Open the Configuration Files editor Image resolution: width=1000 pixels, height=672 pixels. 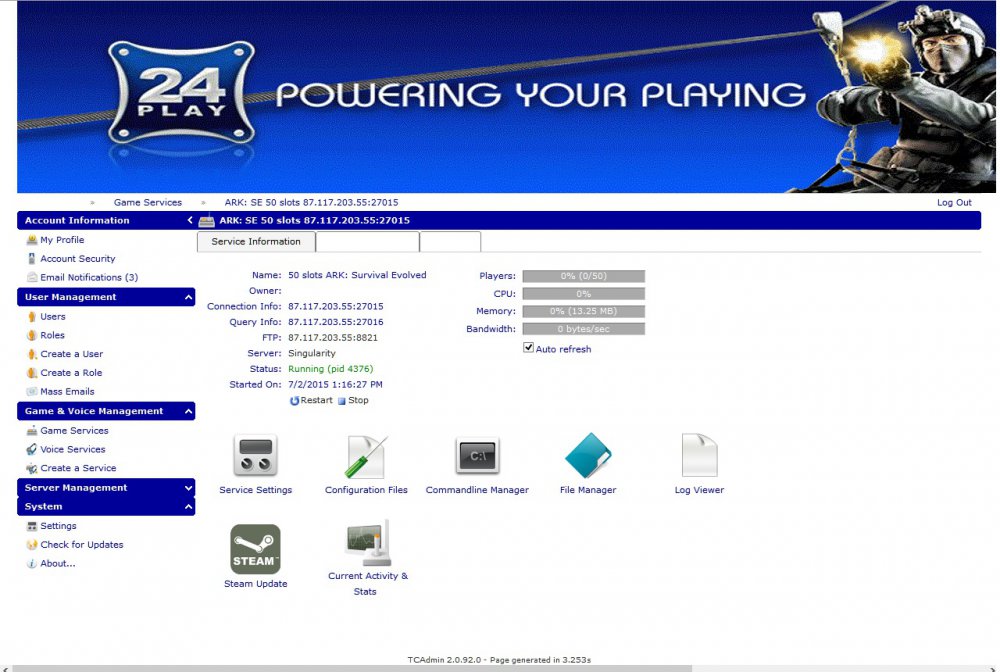coord(365,462)
